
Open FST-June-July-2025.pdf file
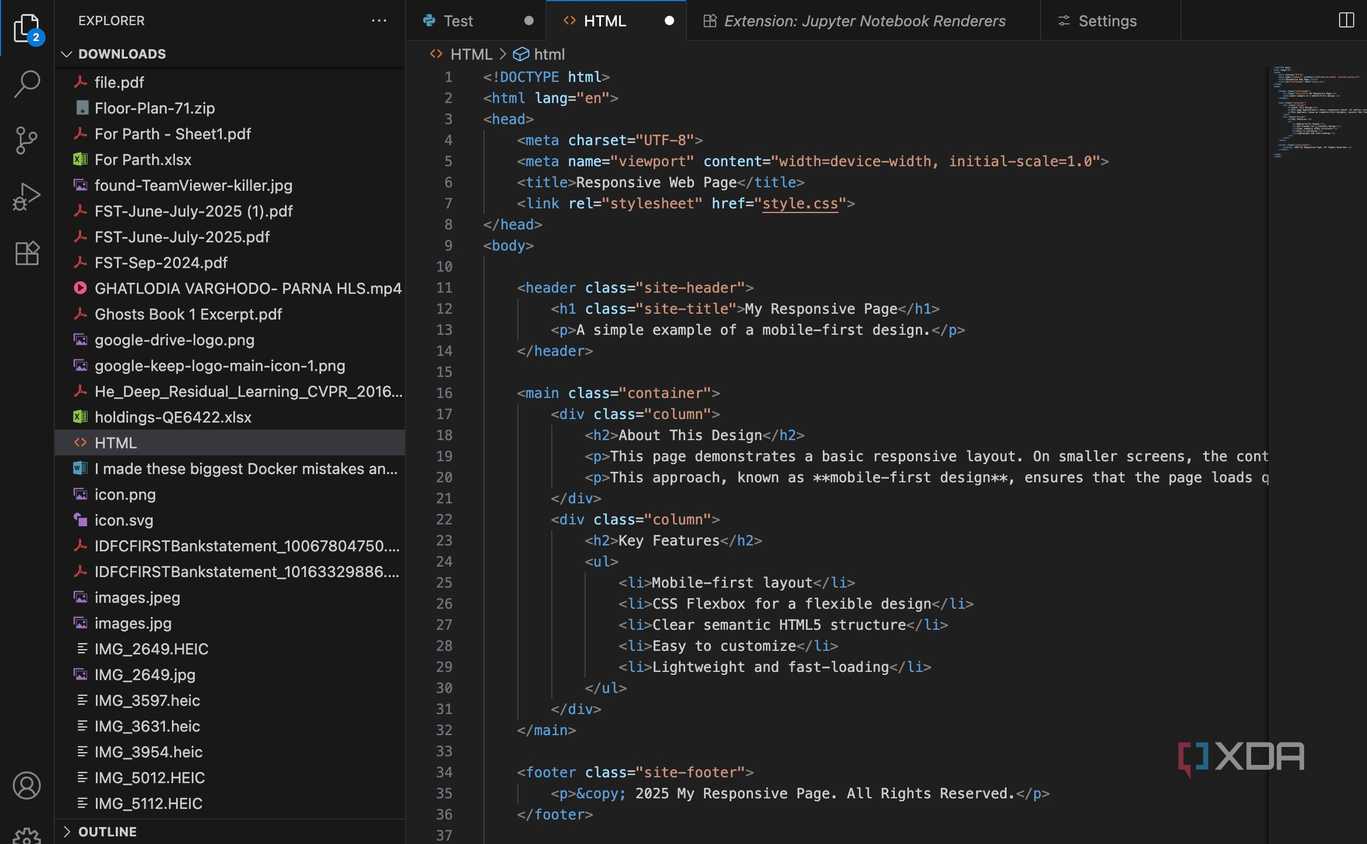click(230, 237)
